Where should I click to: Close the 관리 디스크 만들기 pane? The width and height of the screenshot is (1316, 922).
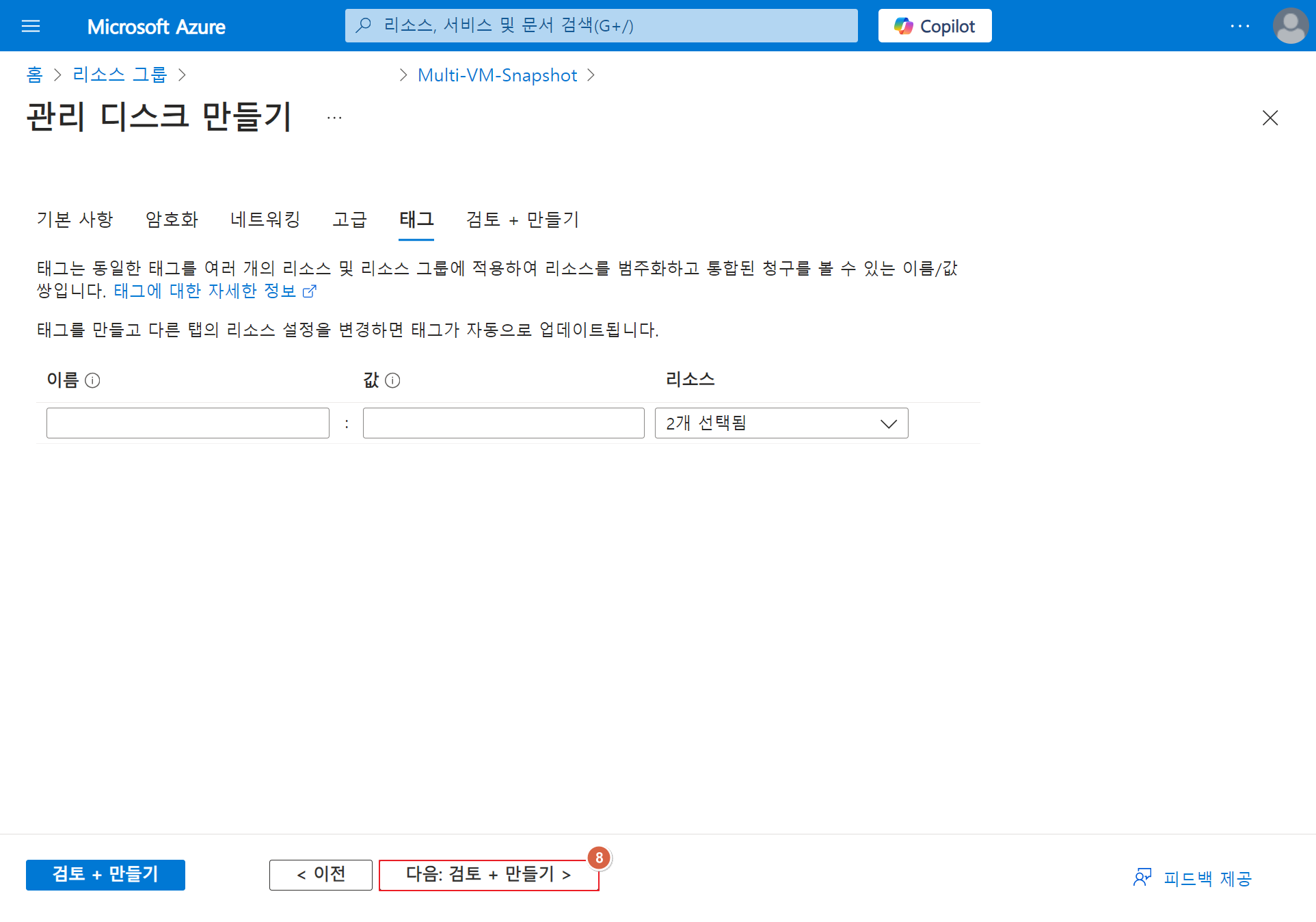coord(1270,118)
